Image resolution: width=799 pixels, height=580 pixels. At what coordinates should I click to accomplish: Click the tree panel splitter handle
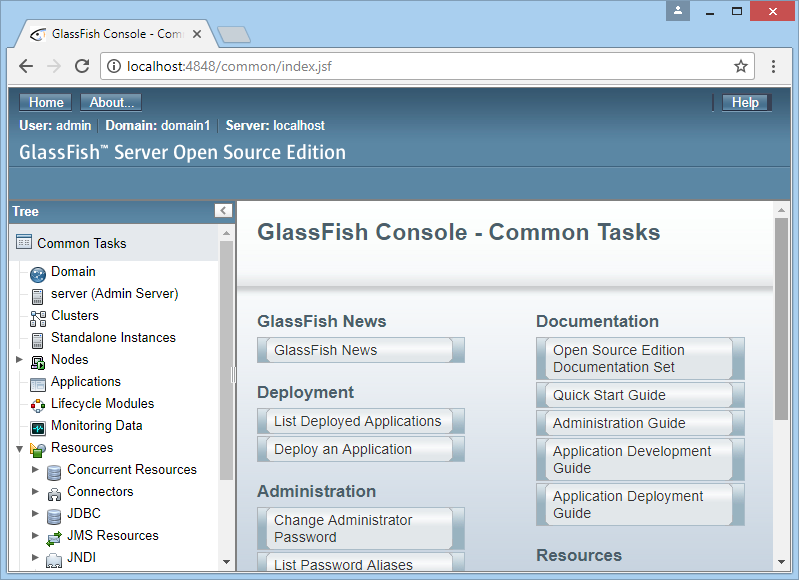tap(233, 375)
